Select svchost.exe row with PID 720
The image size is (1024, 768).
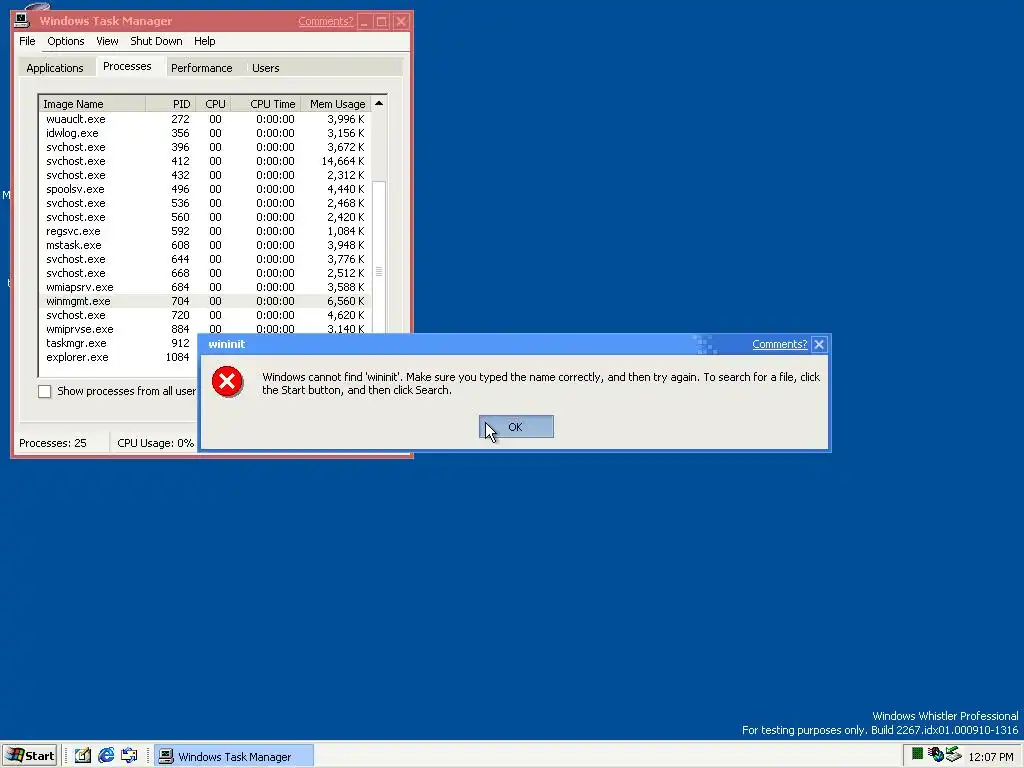tap(205, 315)
